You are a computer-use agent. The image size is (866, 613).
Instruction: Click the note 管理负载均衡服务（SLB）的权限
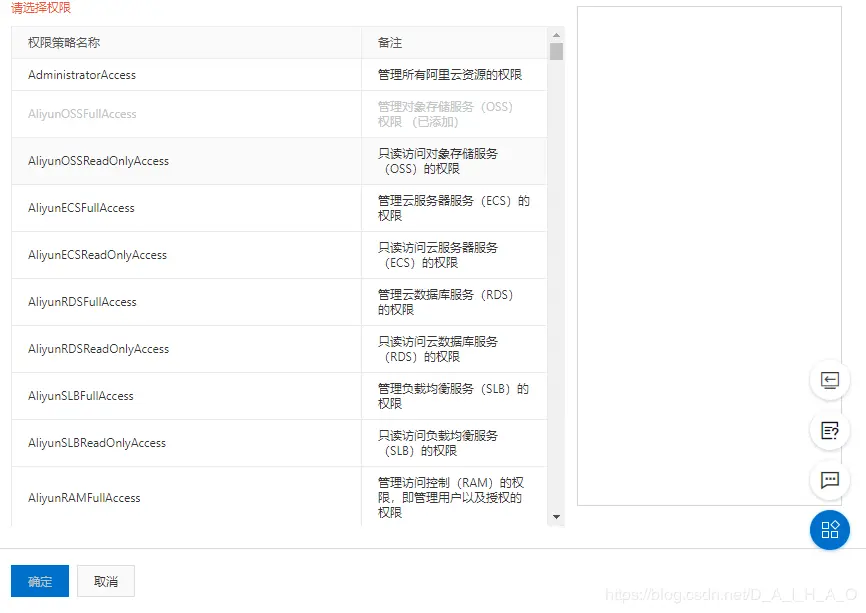[453, 395]
